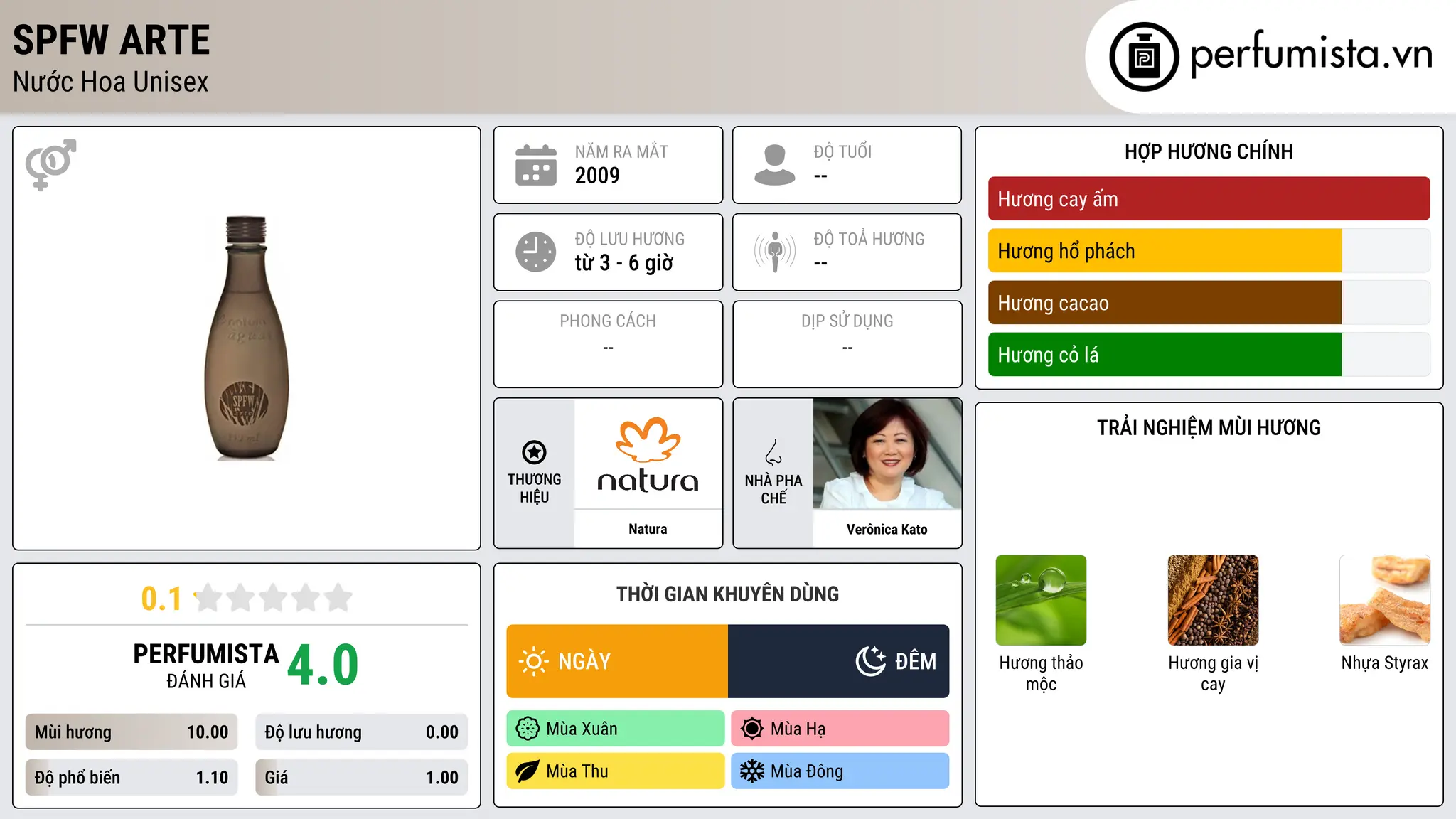1456x819 pixels.
Task: Choose the Mùa Hạ season button
Action: 840,729
